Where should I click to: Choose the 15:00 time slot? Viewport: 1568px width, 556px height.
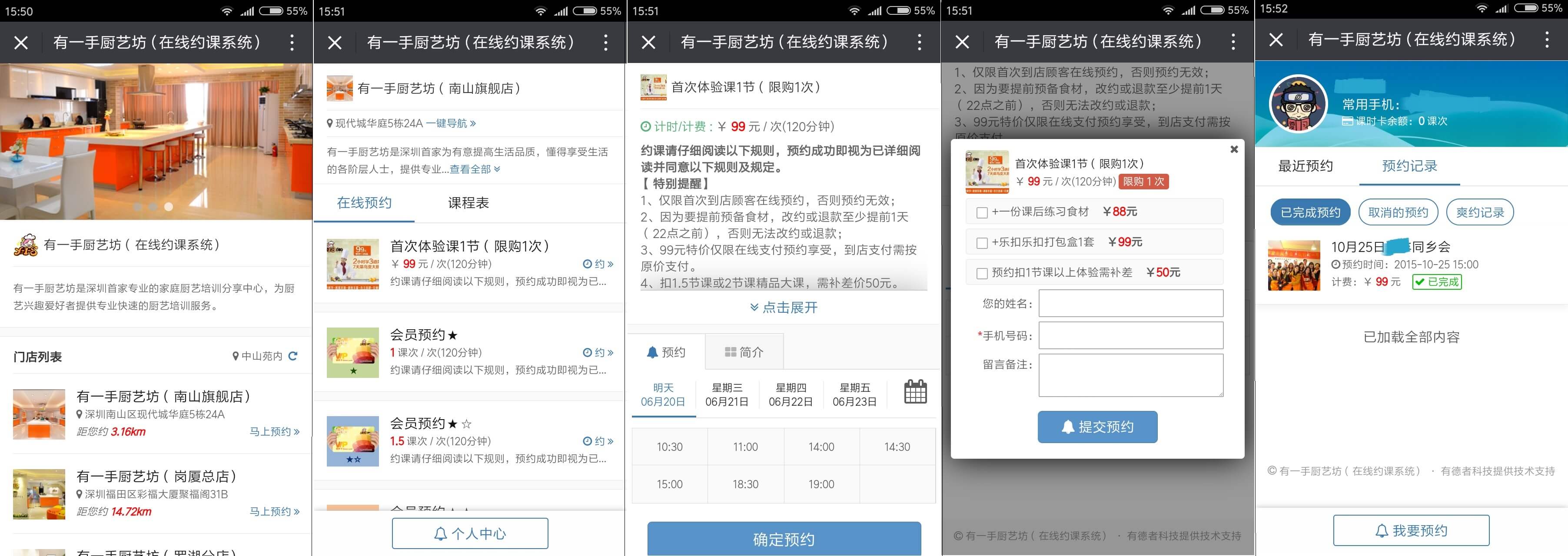tap(670, 484)
